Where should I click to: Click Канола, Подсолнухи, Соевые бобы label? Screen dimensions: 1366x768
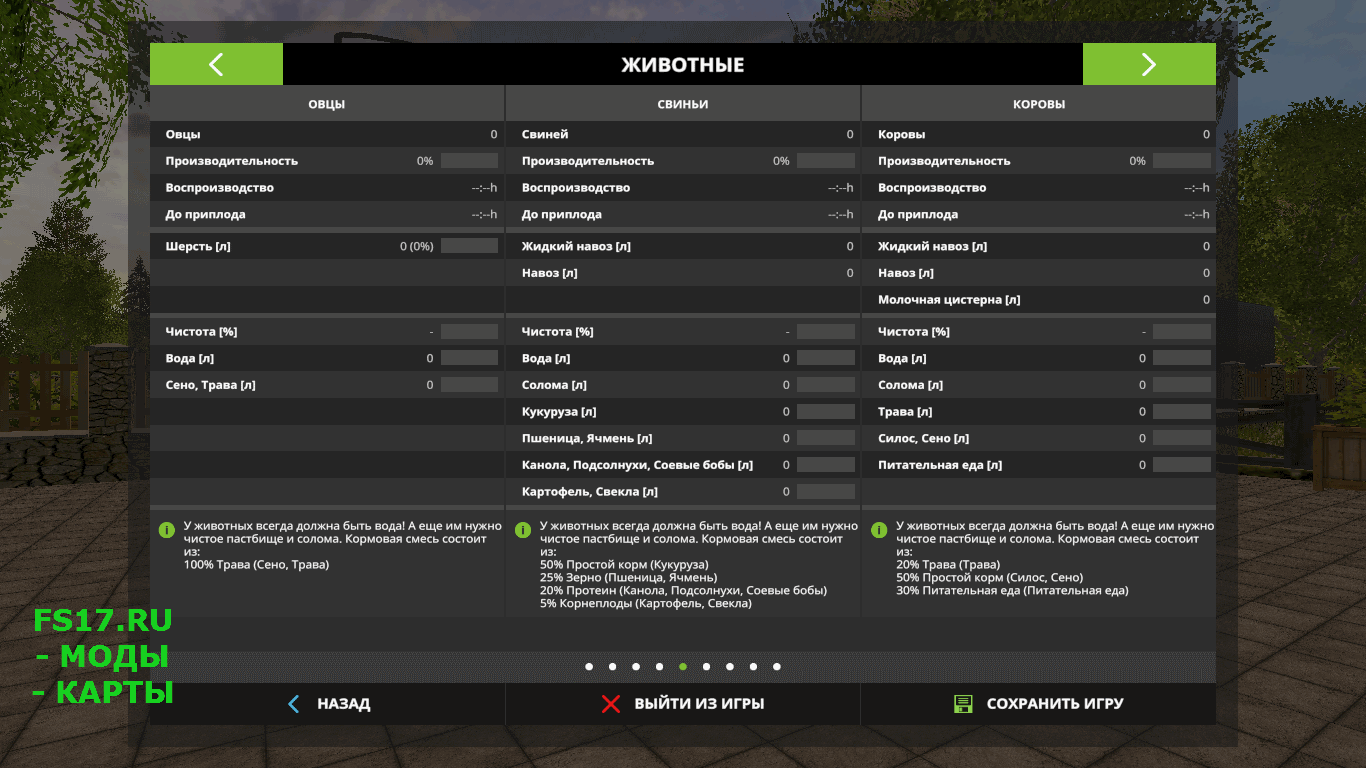pos(637,465)
